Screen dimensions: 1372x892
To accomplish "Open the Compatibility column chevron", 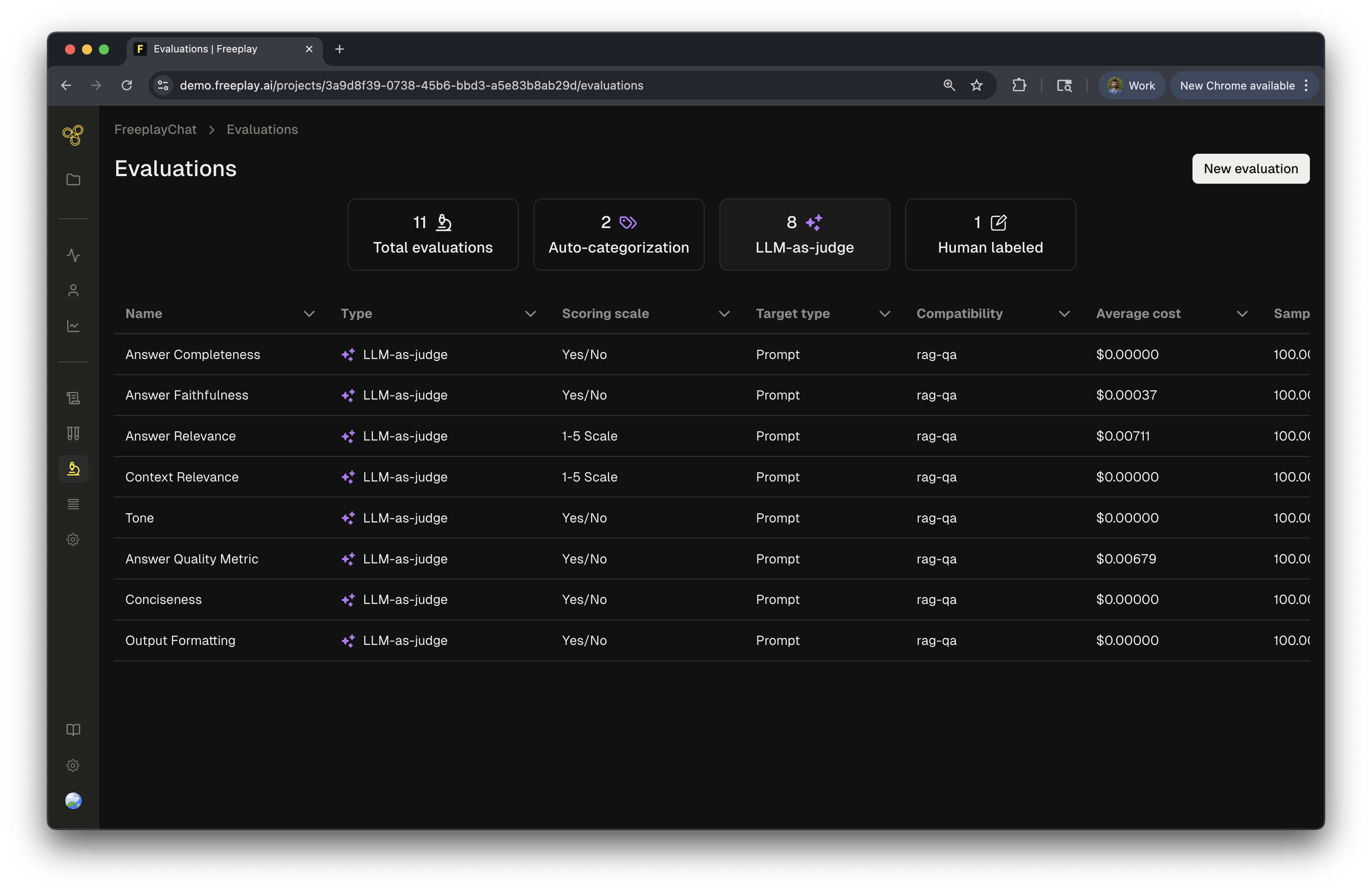I will (1064, 313).
